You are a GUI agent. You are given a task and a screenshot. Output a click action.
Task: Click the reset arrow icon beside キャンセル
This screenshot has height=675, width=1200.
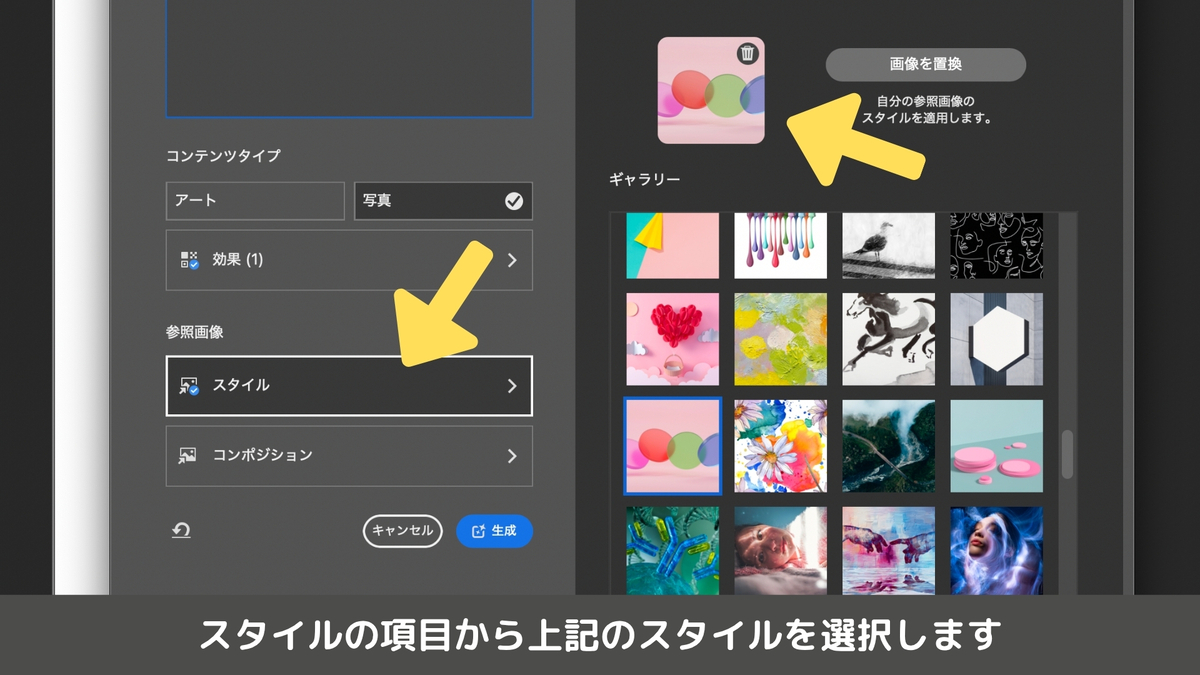(181, 531)
